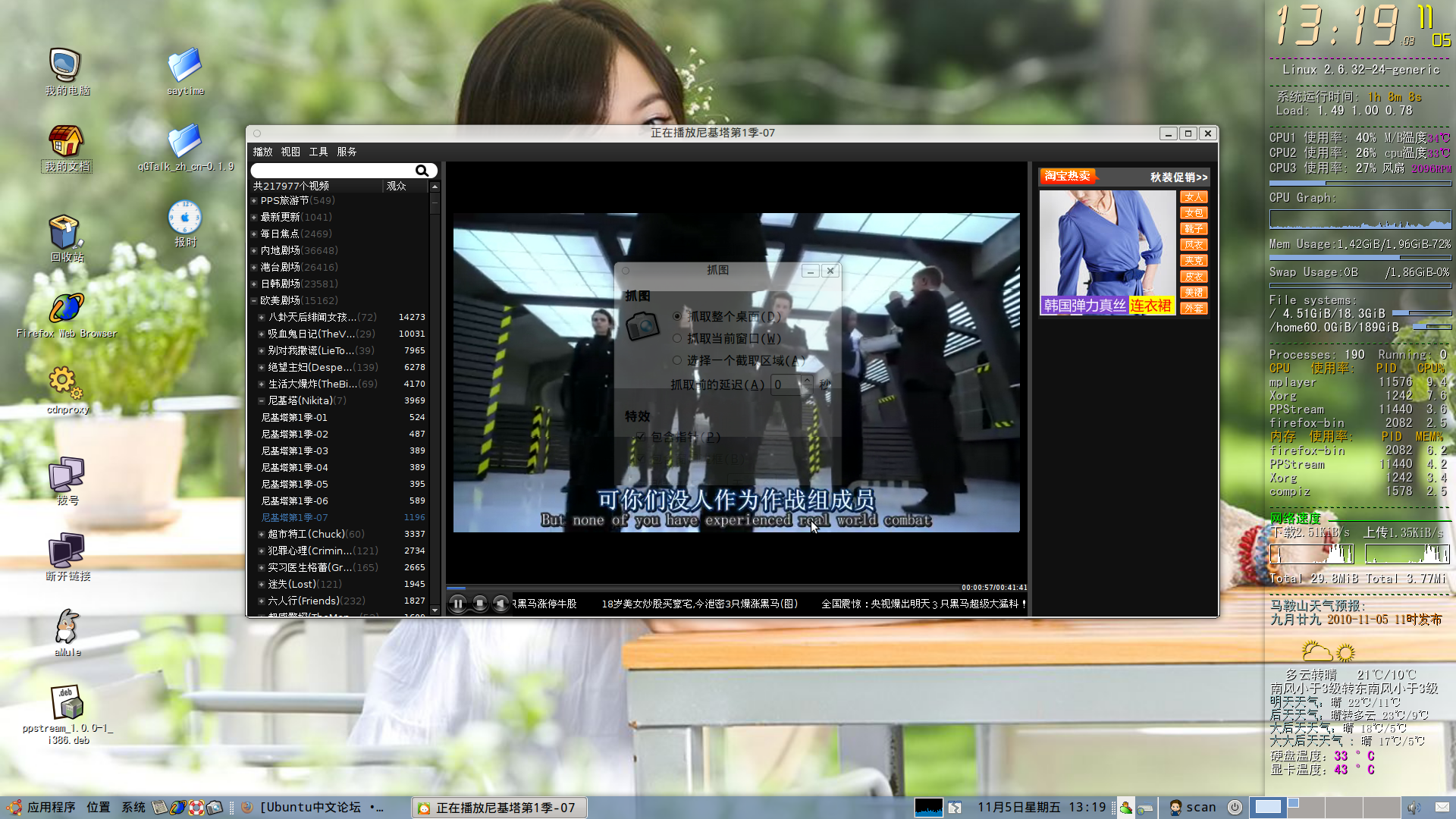The image size is (1456, 819).
Task: Open the 视图 menu
Action: pyautogui.click(x=290, y=152)
